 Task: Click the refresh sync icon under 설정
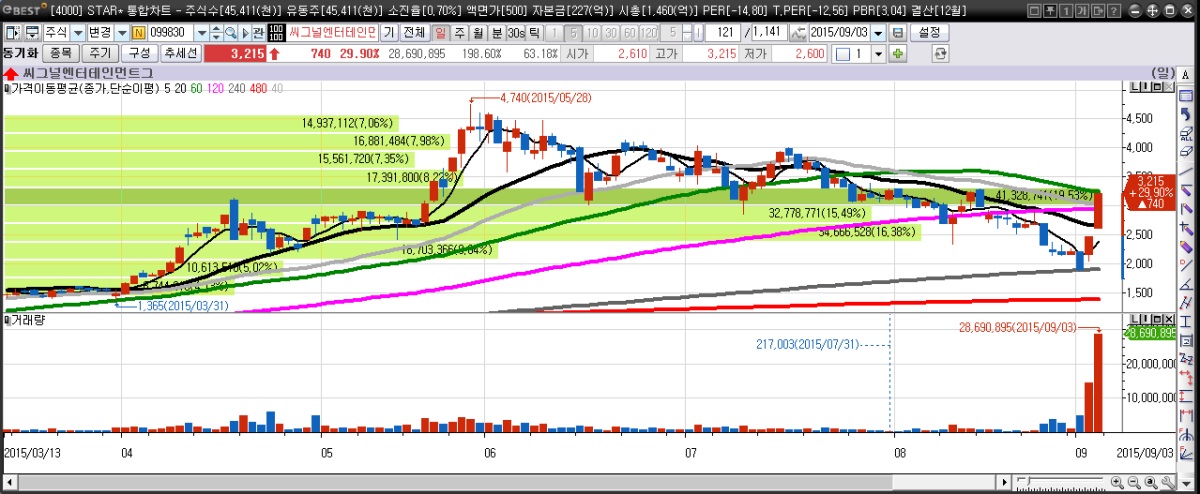pyautogui.click(x=940, y=54)
